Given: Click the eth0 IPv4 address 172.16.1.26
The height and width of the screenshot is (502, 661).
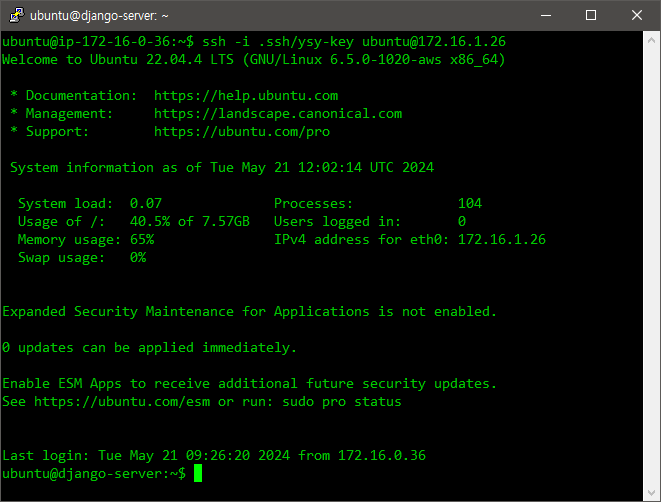Looking at the screenshot, I should [502, 240].
